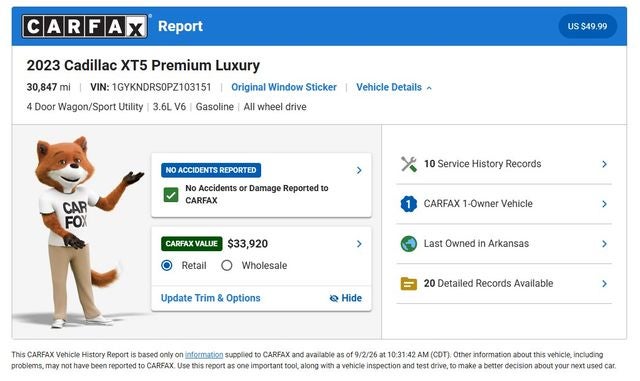Click the NO ACCIDENTS REPORTED badge

[x=211, y=170]
